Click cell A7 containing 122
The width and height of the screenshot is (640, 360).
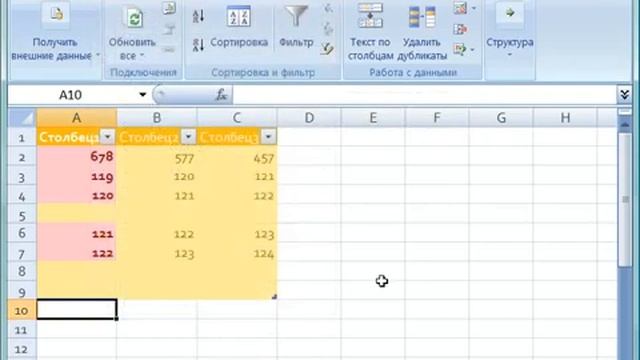pyautogui.click(x=77, y=253)
